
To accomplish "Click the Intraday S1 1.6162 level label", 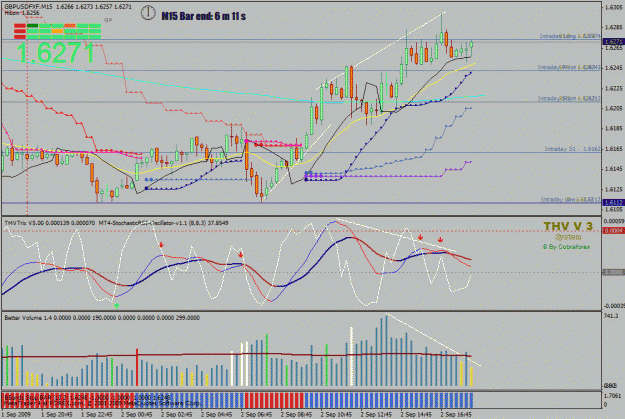I will tap(572, 149).
